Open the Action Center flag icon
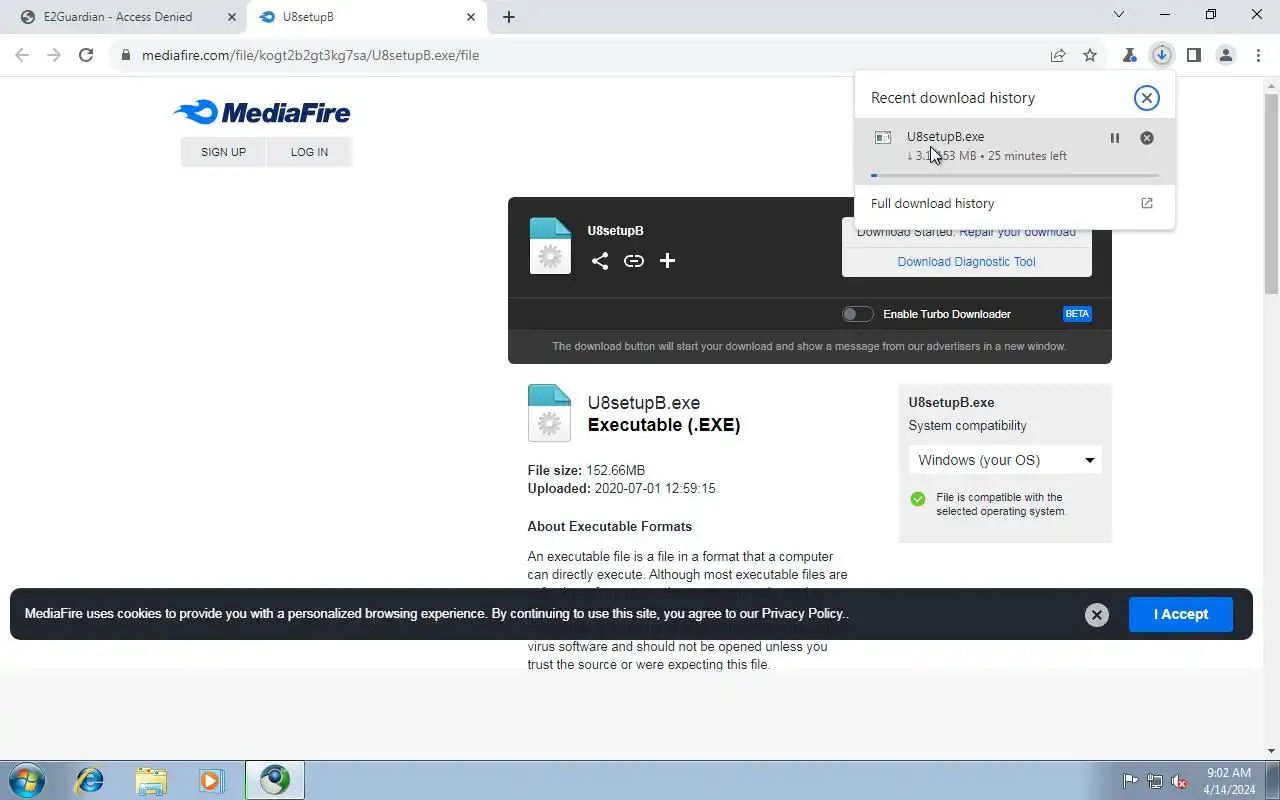The image size is (1280, 800). point(1131,781)
